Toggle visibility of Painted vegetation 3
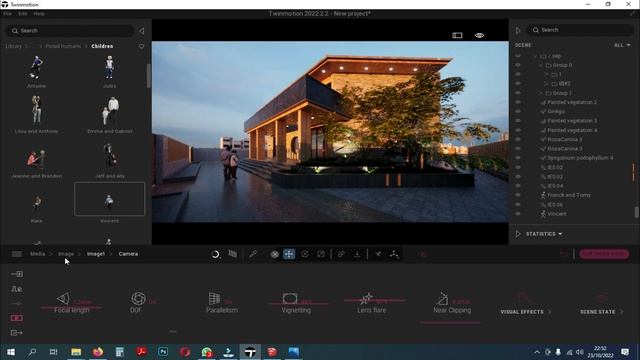 click(518, 121)
